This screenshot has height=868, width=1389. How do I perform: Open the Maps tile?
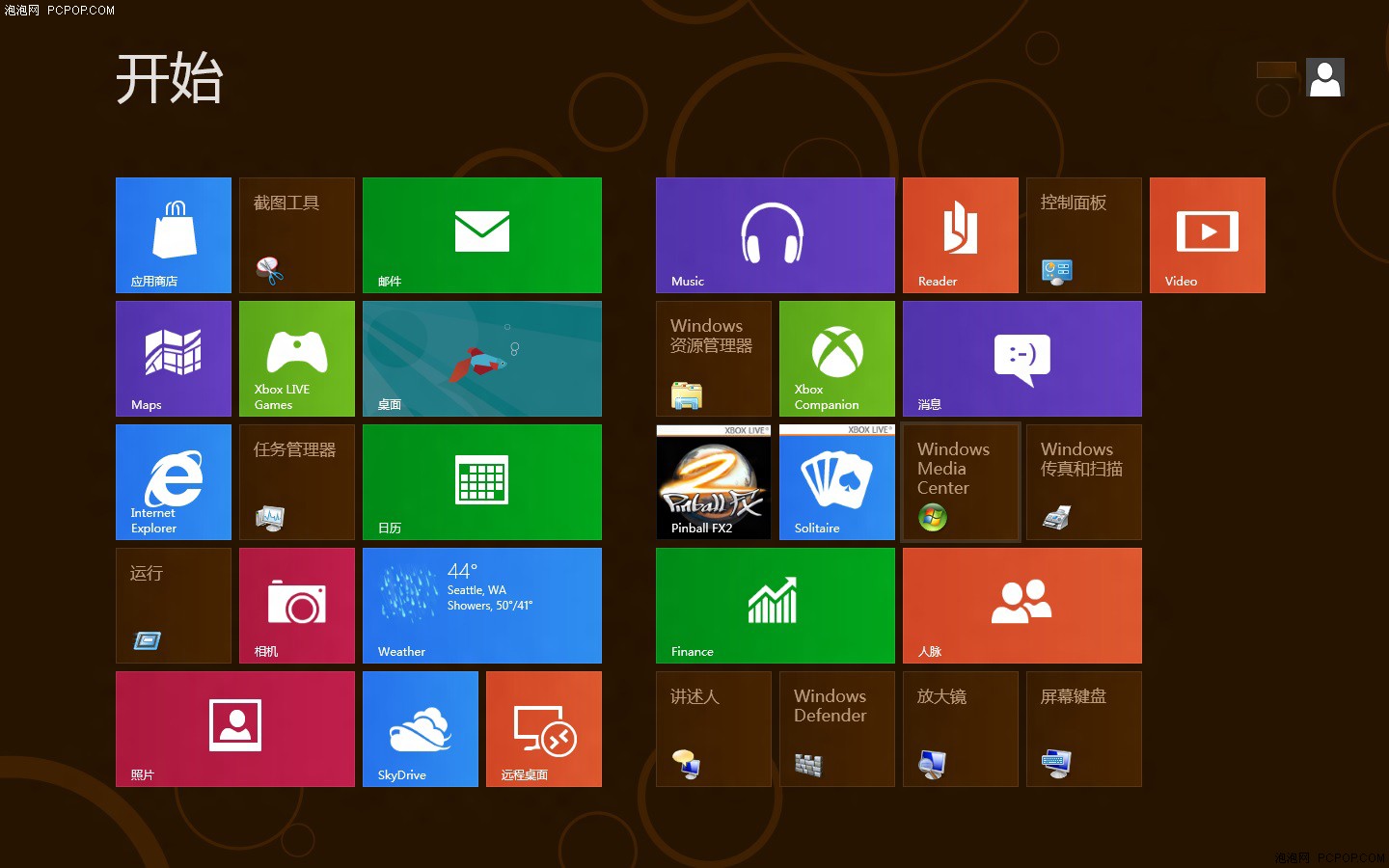(174, 359)
